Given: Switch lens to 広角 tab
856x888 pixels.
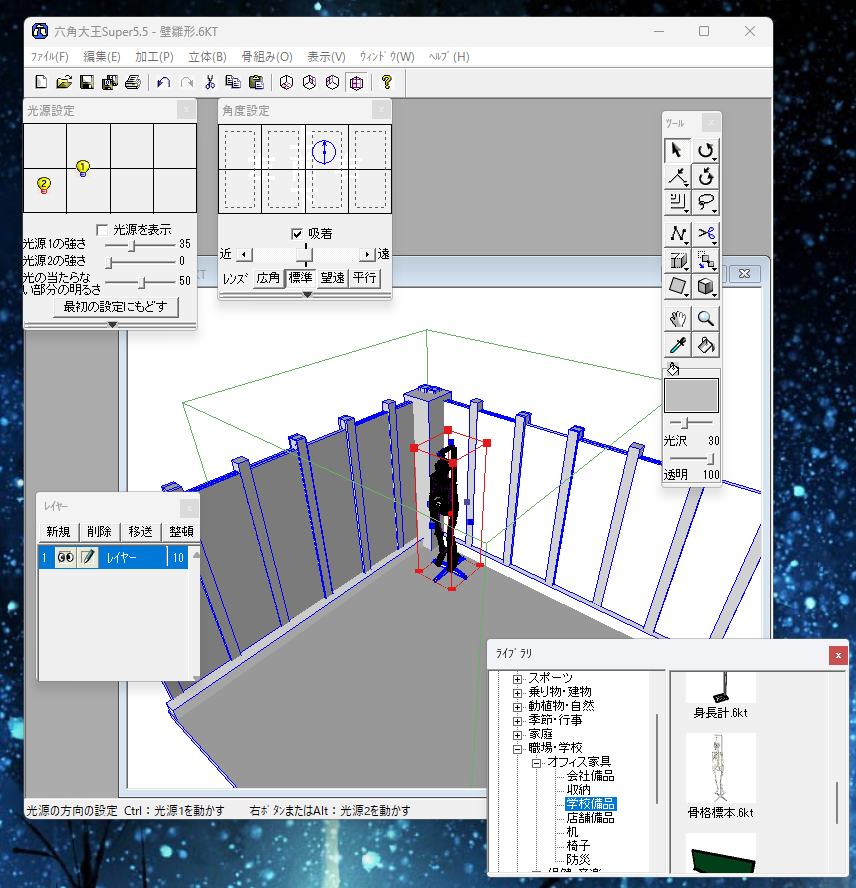Looking at the screenshot, I should (268, 278).
